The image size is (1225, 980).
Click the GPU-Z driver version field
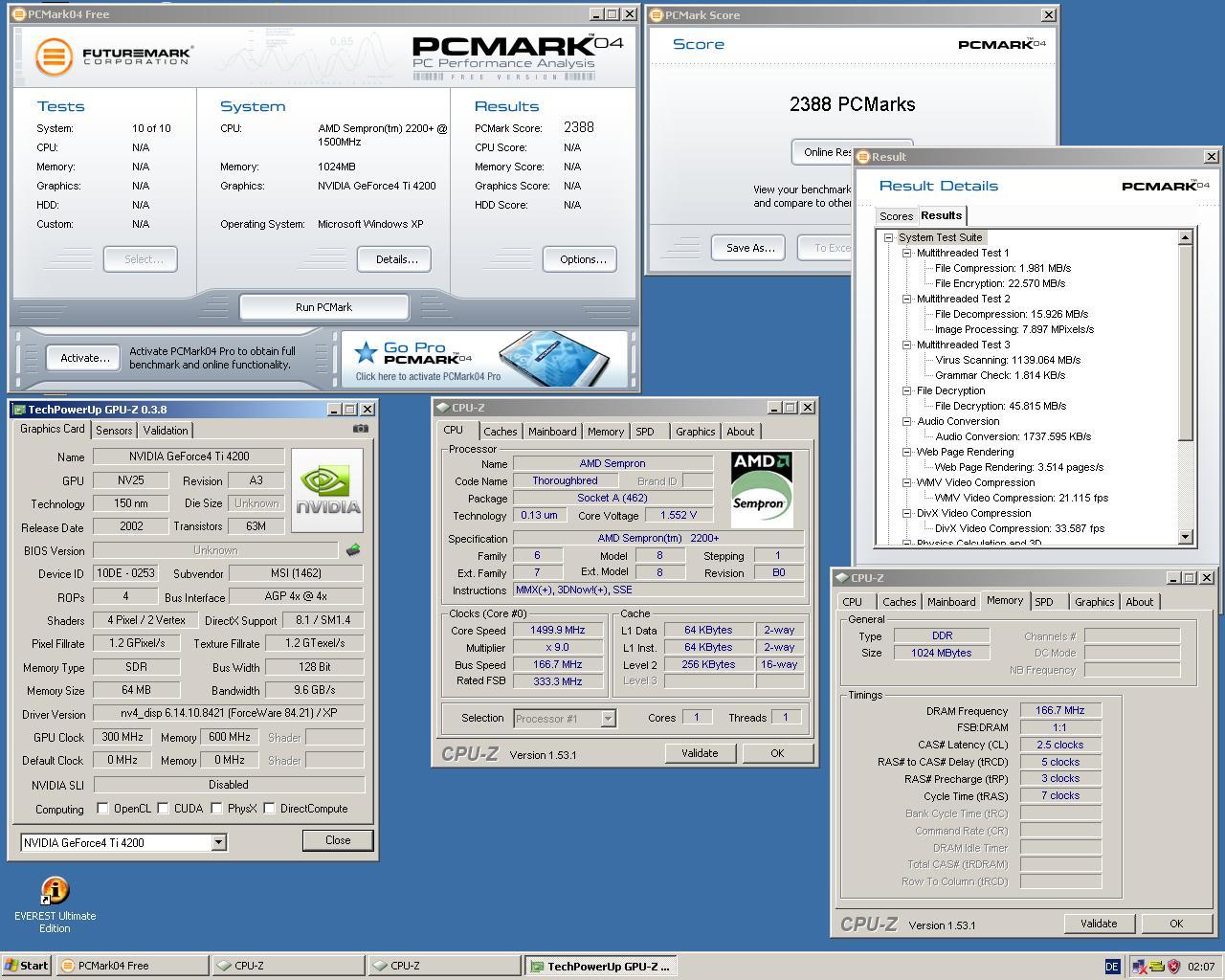(x=228, y=713)
